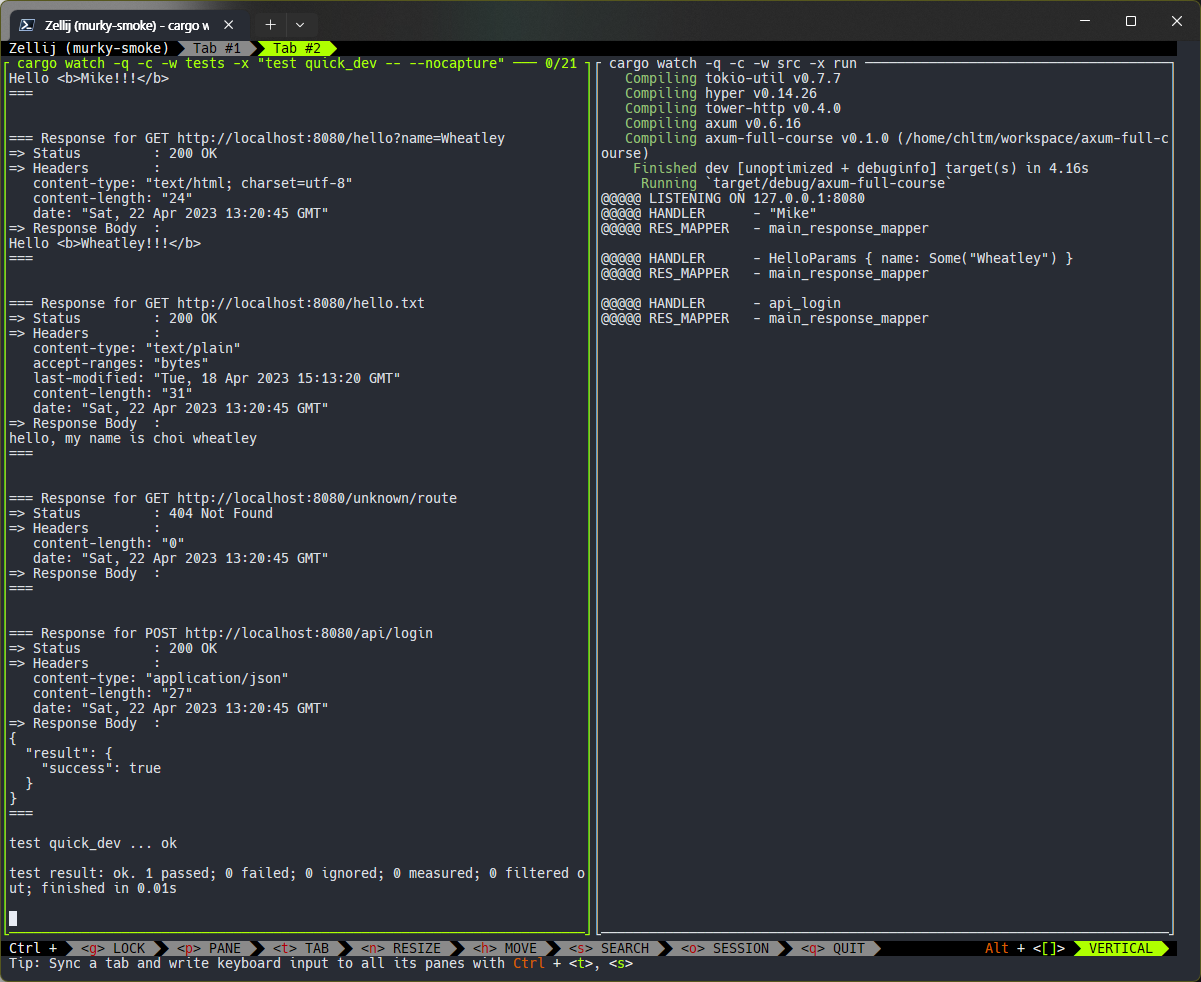Select Zellij Tab #2
This screenshot has width=1201, height=982.
297,48
